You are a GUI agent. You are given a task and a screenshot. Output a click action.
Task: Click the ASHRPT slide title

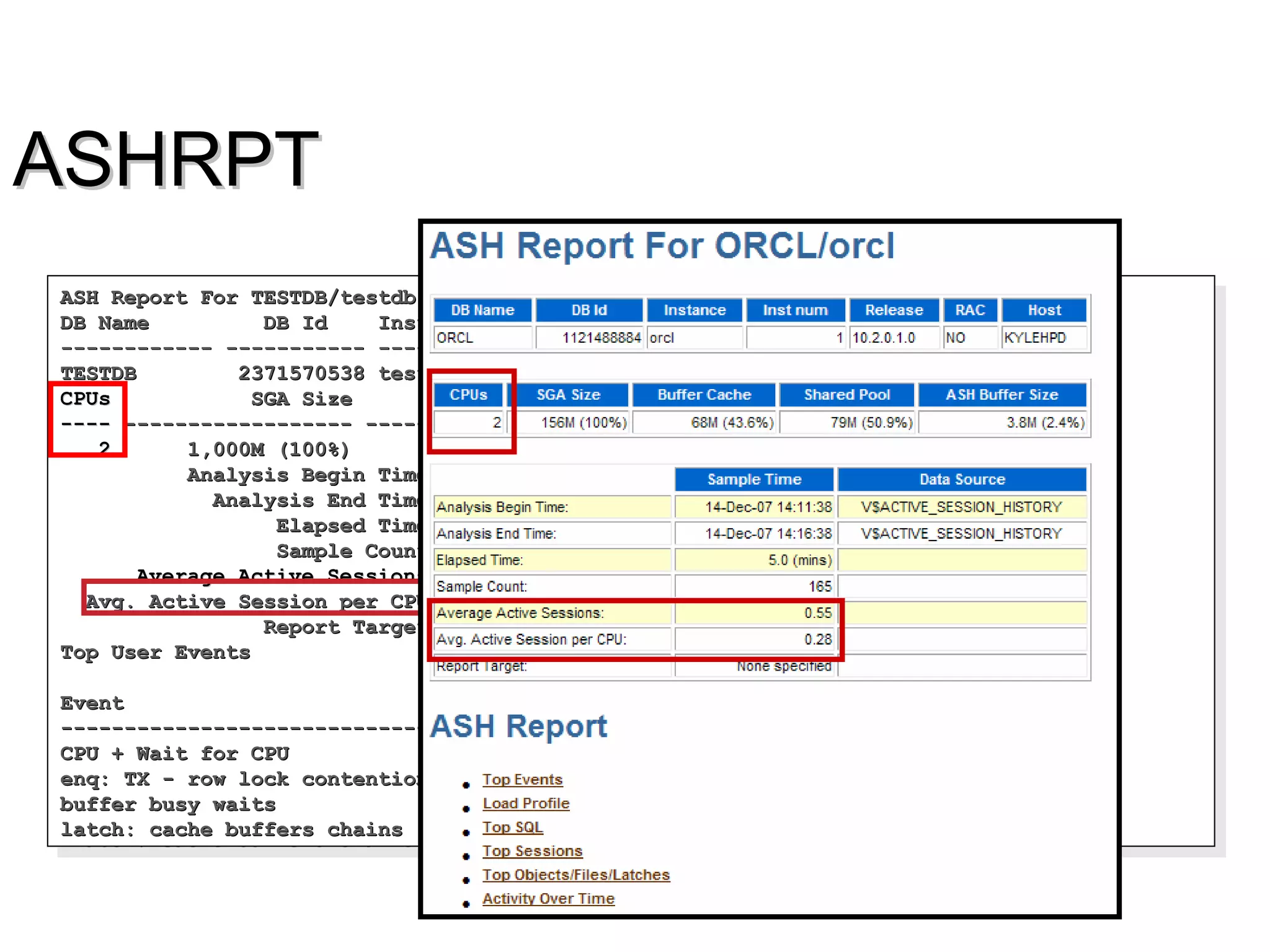tap(166, 159)
